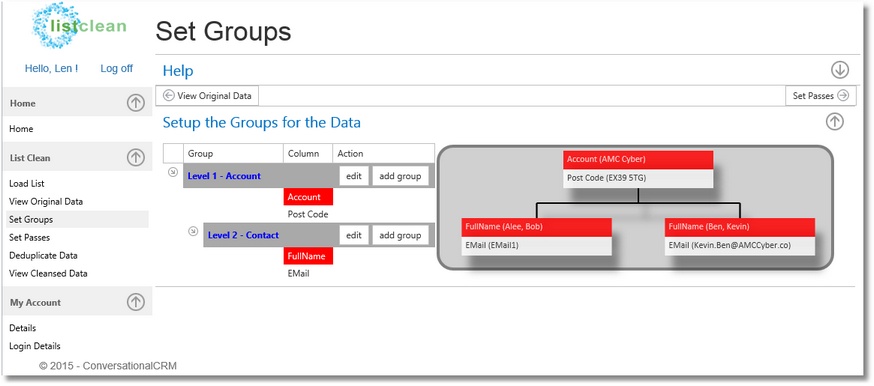Edit the Level 2 - Contact group
874x386 pixels.
tap(354, 235)
